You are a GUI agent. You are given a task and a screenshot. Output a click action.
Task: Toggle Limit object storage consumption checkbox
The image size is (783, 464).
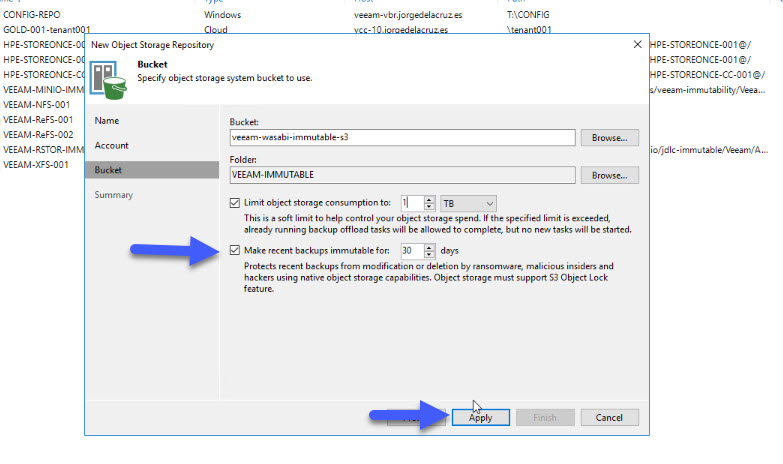tap(235, 203)
